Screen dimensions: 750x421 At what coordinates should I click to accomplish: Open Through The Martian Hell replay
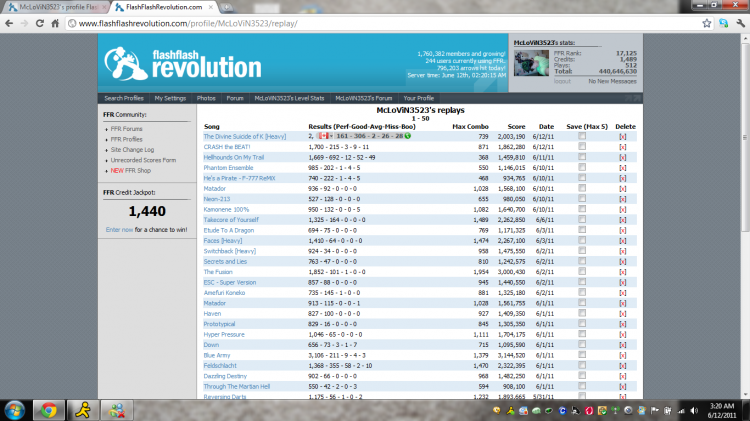pyautogui.click(x=237, y=387)
